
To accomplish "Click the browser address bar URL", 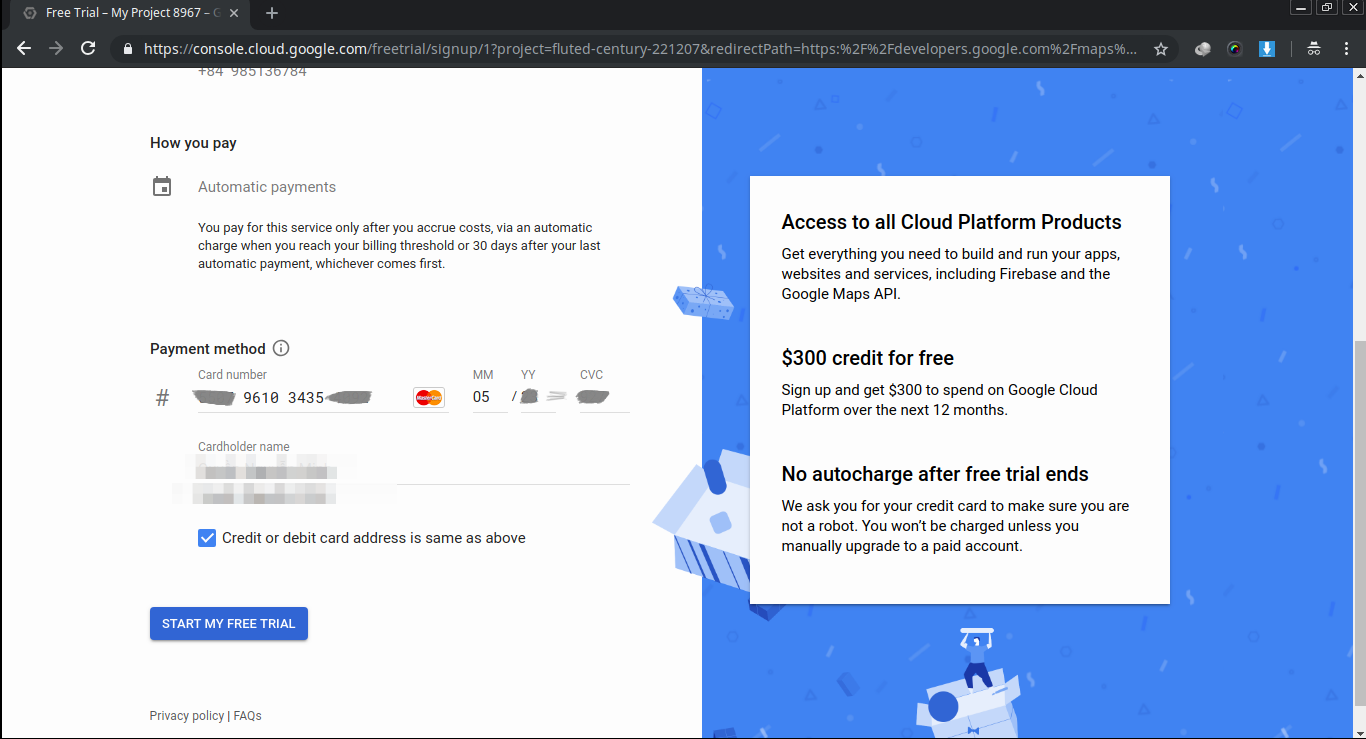I will pos(640,48).
